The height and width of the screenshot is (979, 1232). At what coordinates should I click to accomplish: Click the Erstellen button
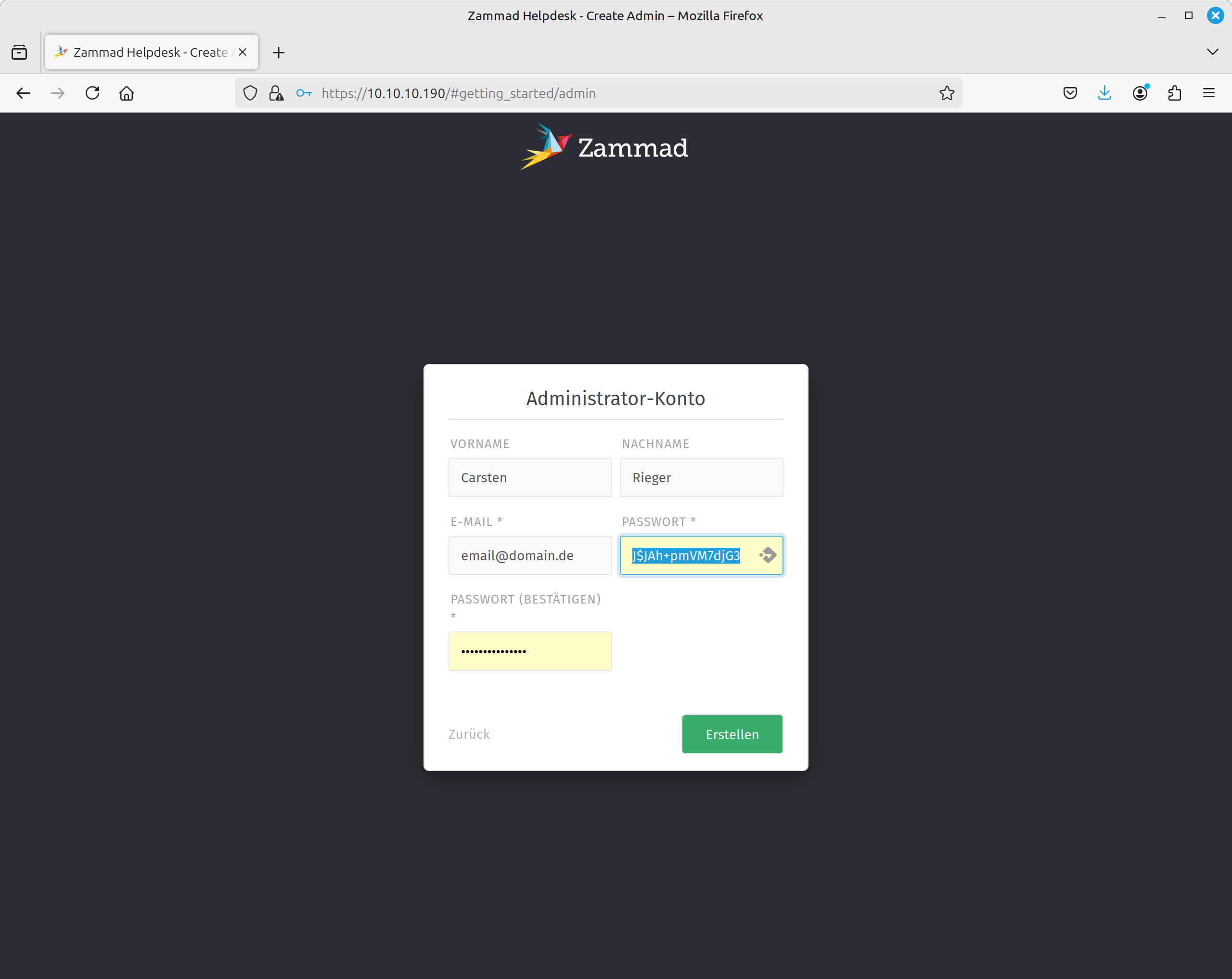(x=732, y=734)
